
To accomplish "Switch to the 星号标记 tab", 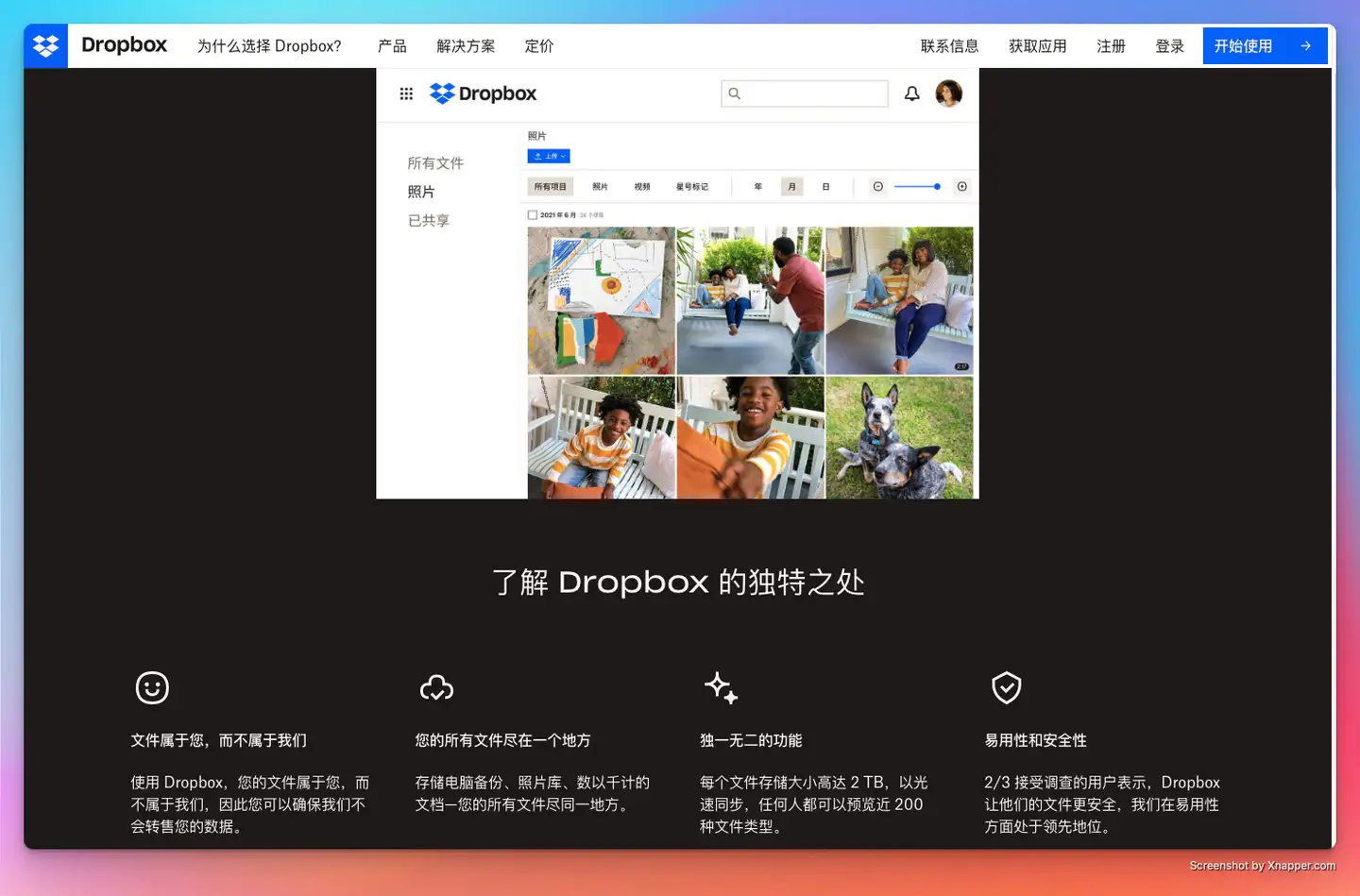I will pos(692,187).
